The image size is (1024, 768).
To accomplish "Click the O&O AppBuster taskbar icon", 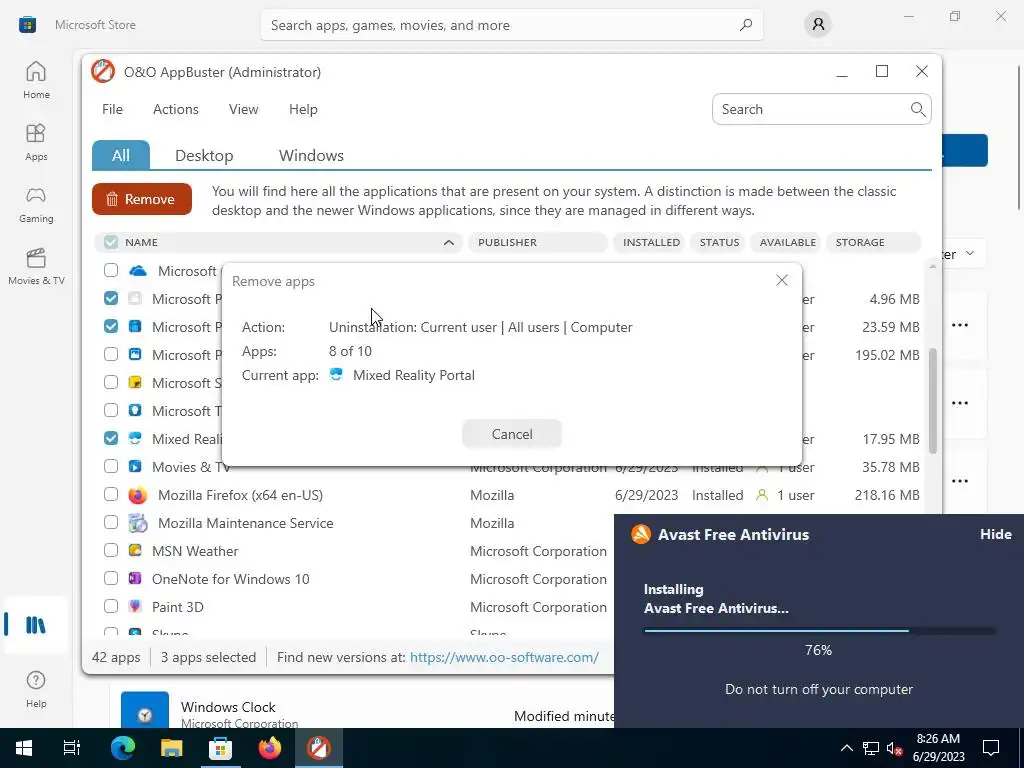I will 319,748.
